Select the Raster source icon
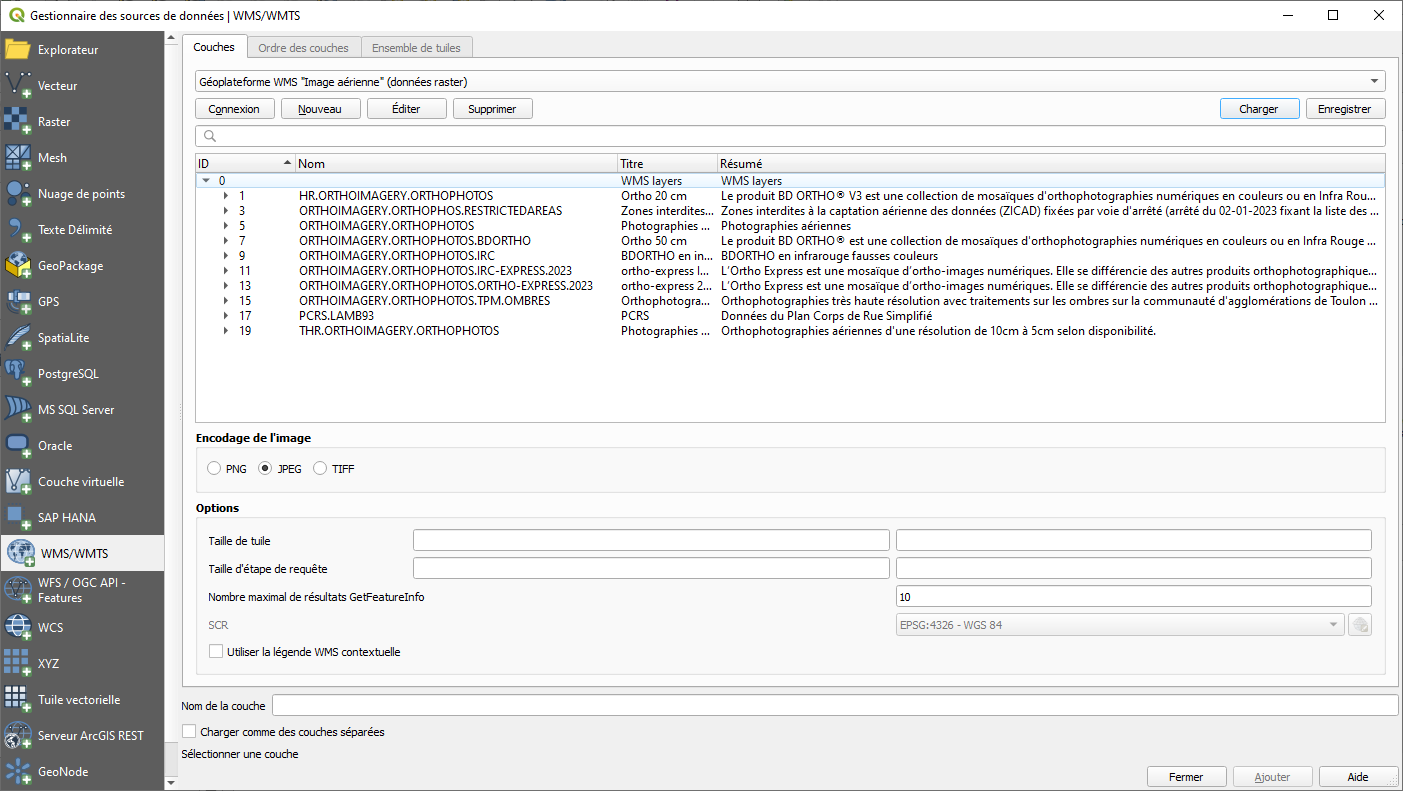 tap(19, 122)
